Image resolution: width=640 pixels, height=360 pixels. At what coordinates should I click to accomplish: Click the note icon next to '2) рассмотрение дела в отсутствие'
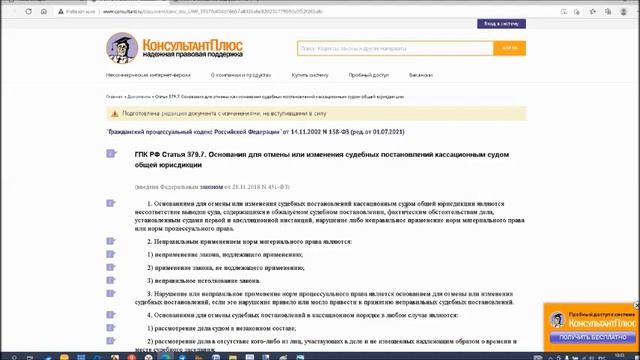111,341
